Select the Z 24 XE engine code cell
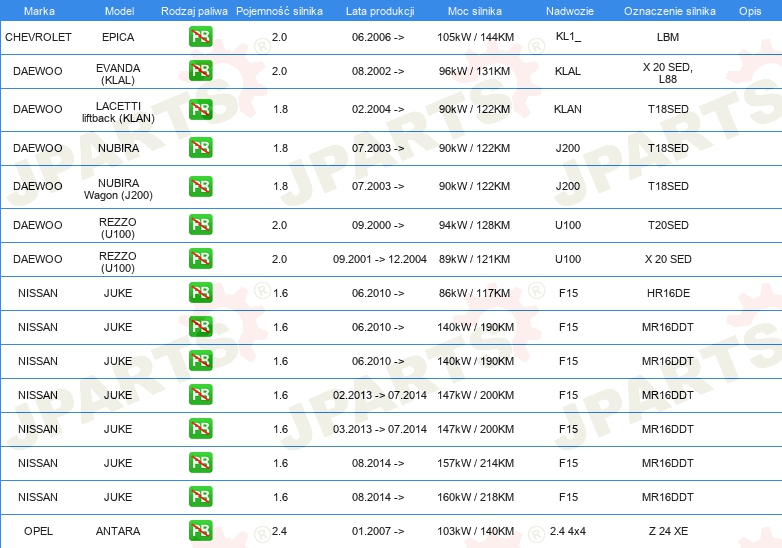This screenshot has height=548, width=782. click(x=668, y=531)
